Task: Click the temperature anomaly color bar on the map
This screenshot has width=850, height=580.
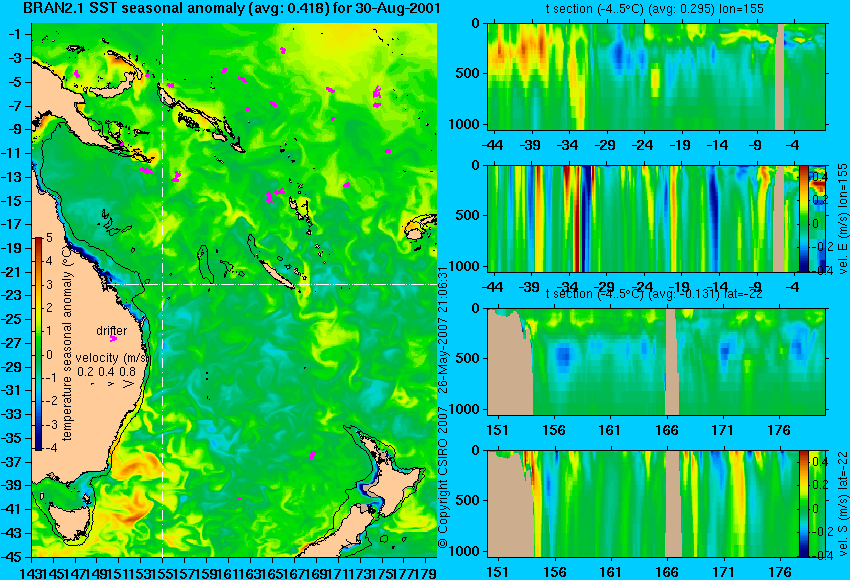Action: click(x=39, y=344)
